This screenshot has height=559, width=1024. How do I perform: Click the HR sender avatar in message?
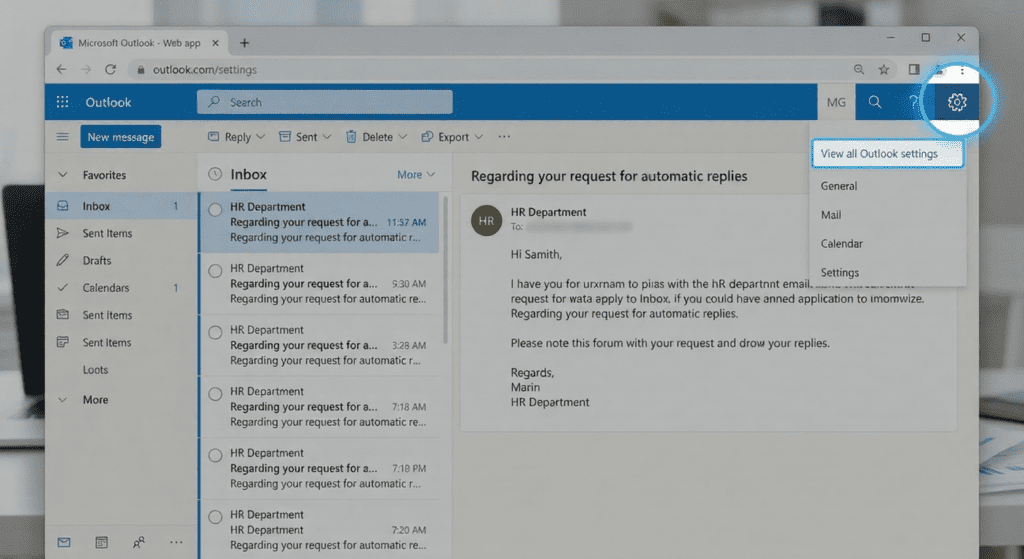click(487, 221)
